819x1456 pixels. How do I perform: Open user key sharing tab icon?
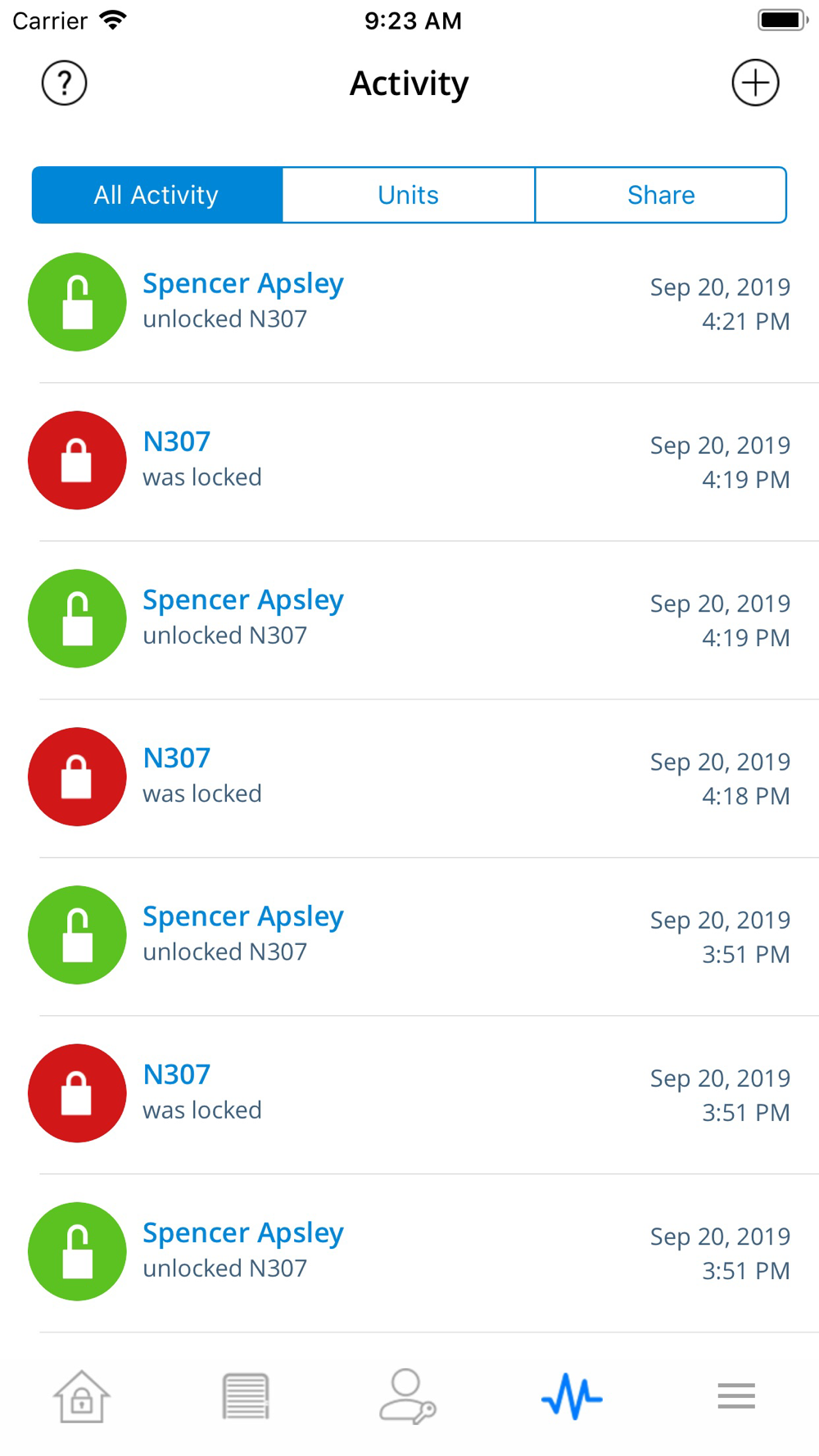407,1396
